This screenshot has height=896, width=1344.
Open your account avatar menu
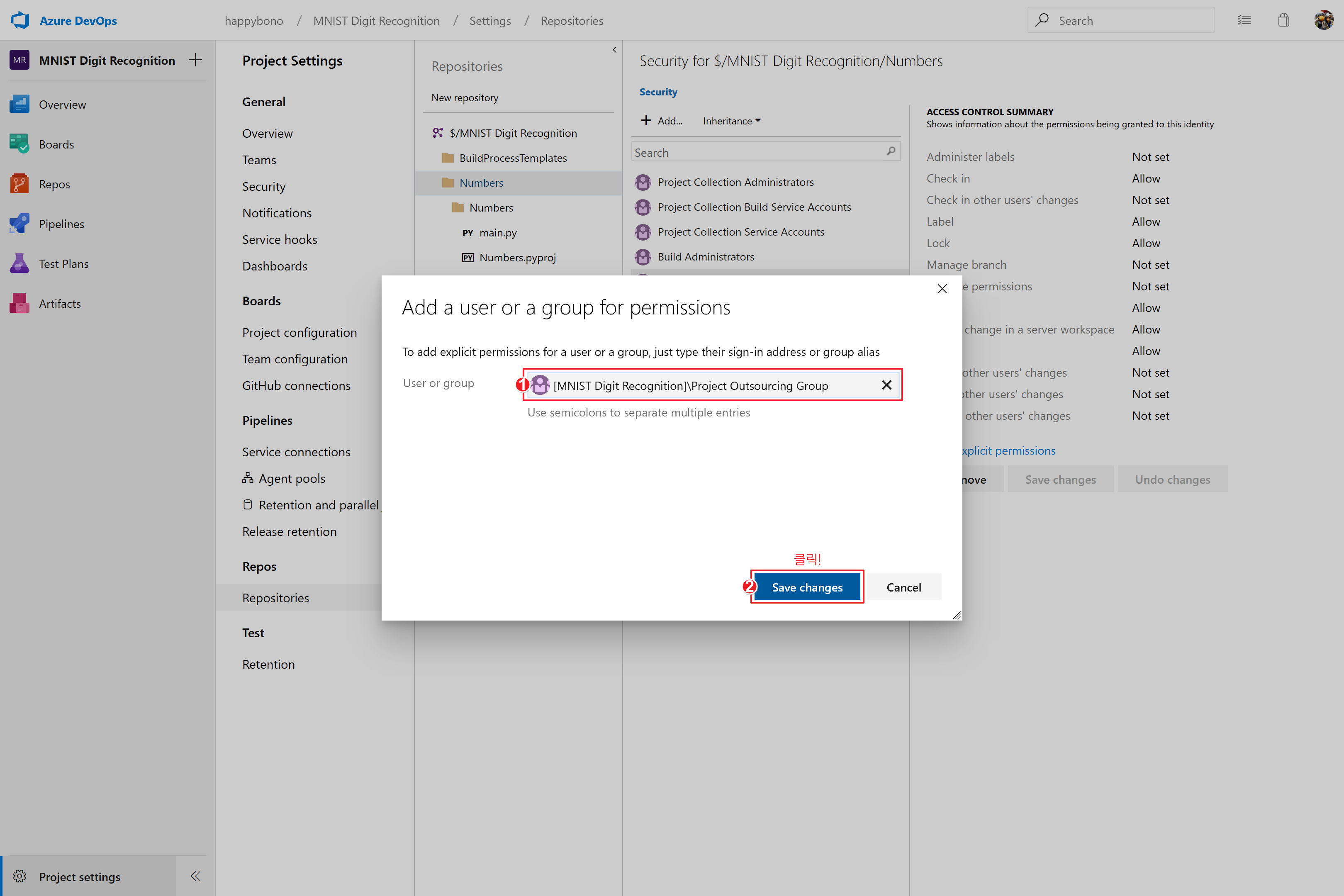click(1325, 20)
